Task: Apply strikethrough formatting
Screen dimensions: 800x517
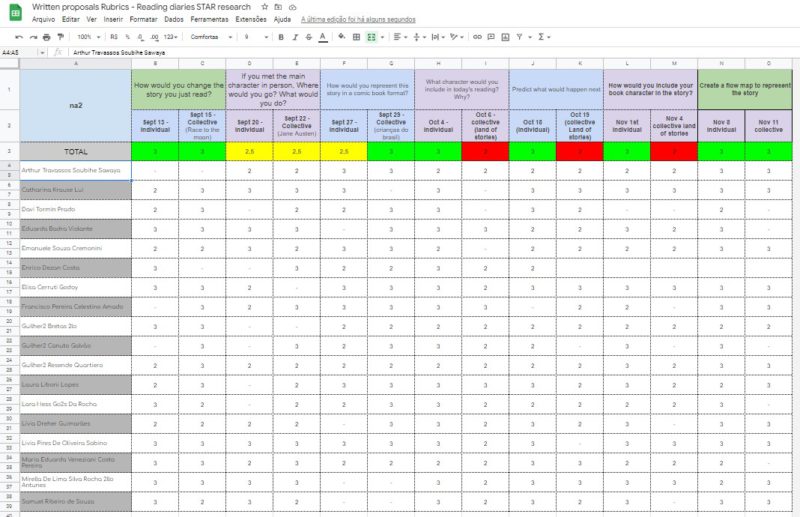Action: [x=308, y=37]
